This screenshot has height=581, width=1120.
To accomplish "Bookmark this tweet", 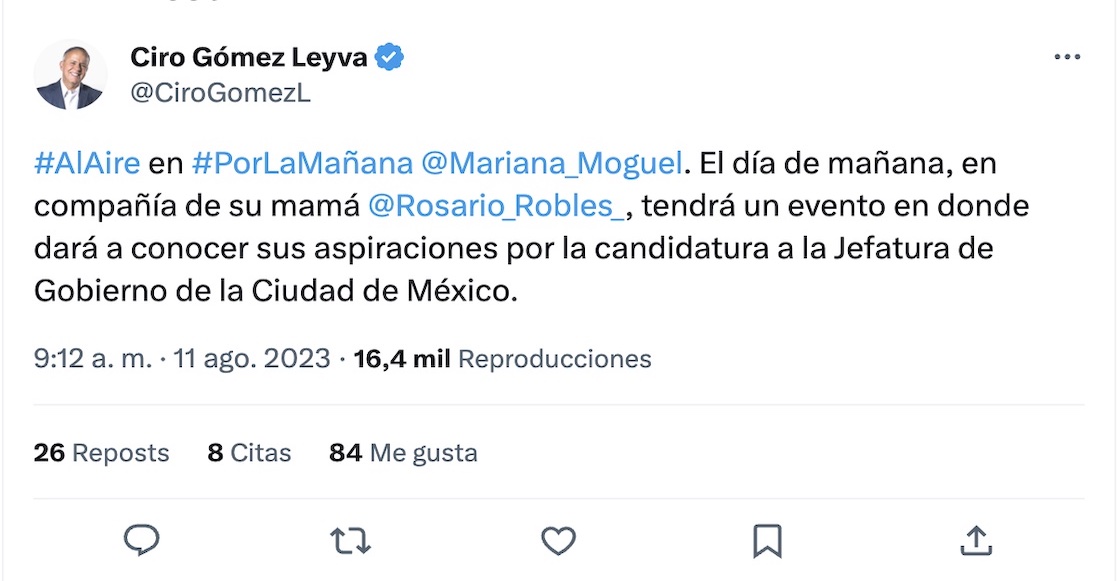I will (x=767, y=541).
